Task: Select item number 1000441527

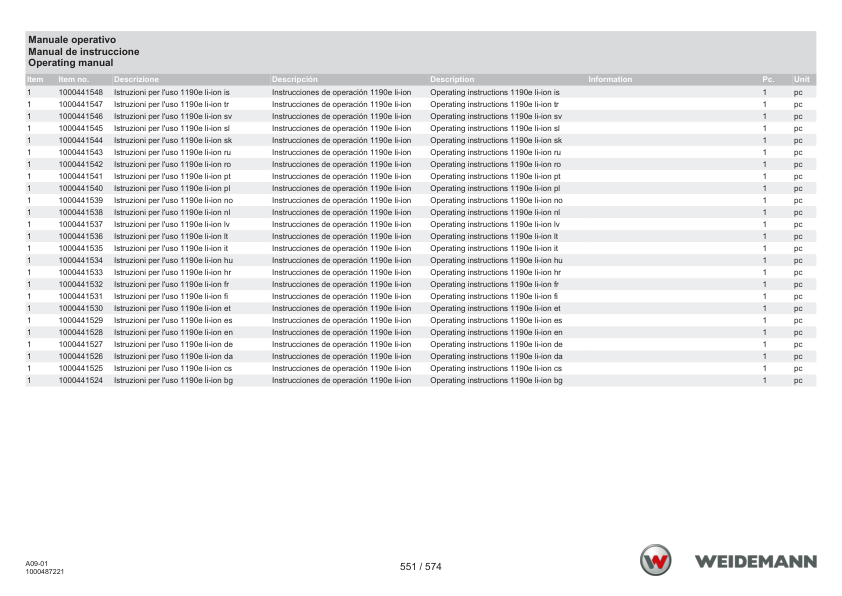Action: point(81,344)
